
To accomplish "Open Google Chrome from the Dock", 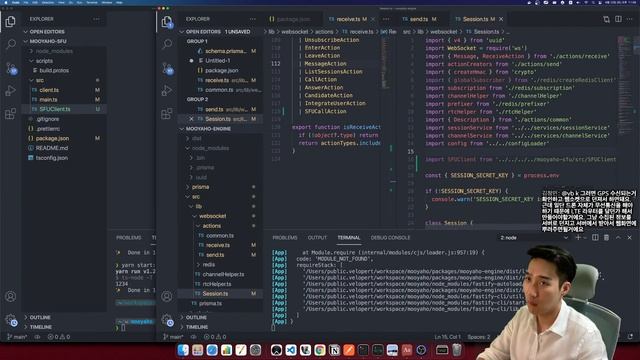I will click(320, 350).
